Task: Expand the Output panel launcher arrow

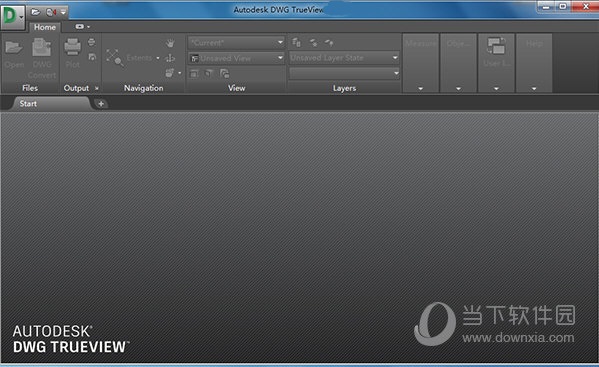Action: [x=97, y=88]
